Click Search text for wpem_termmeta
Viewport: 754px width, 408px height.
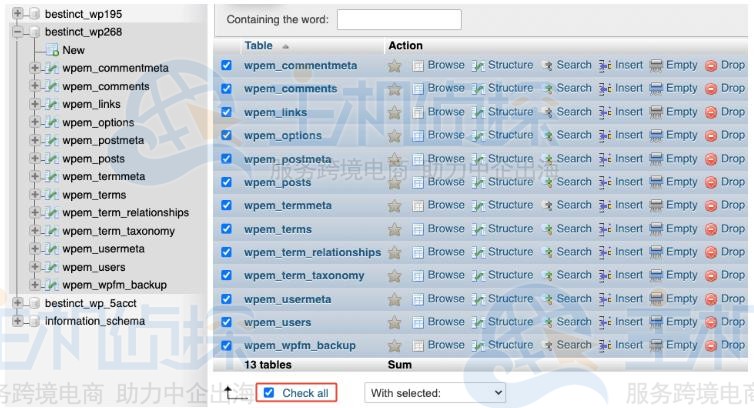click(574, 205)
